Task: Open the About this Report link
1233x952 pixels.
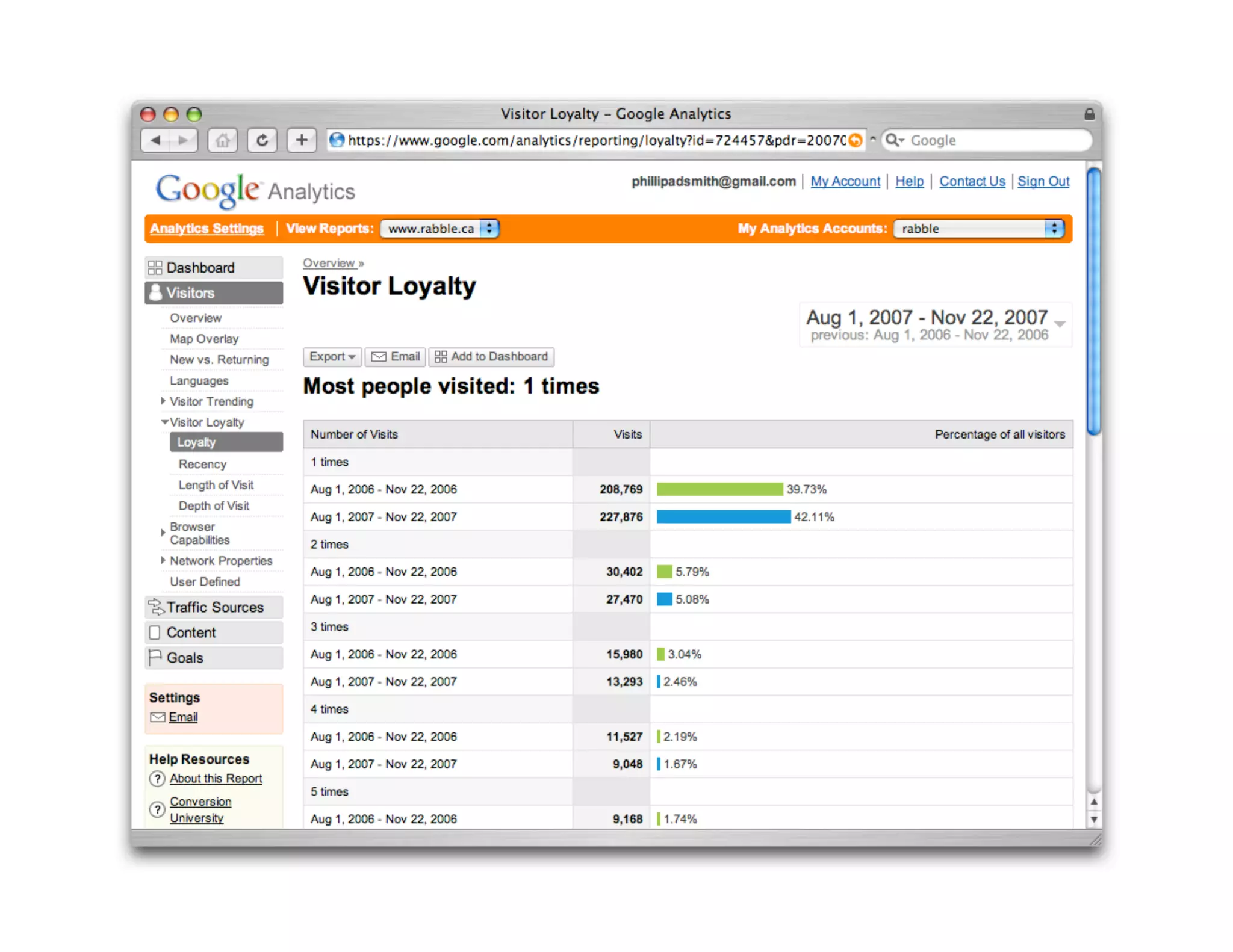Action: click(216, 779)
